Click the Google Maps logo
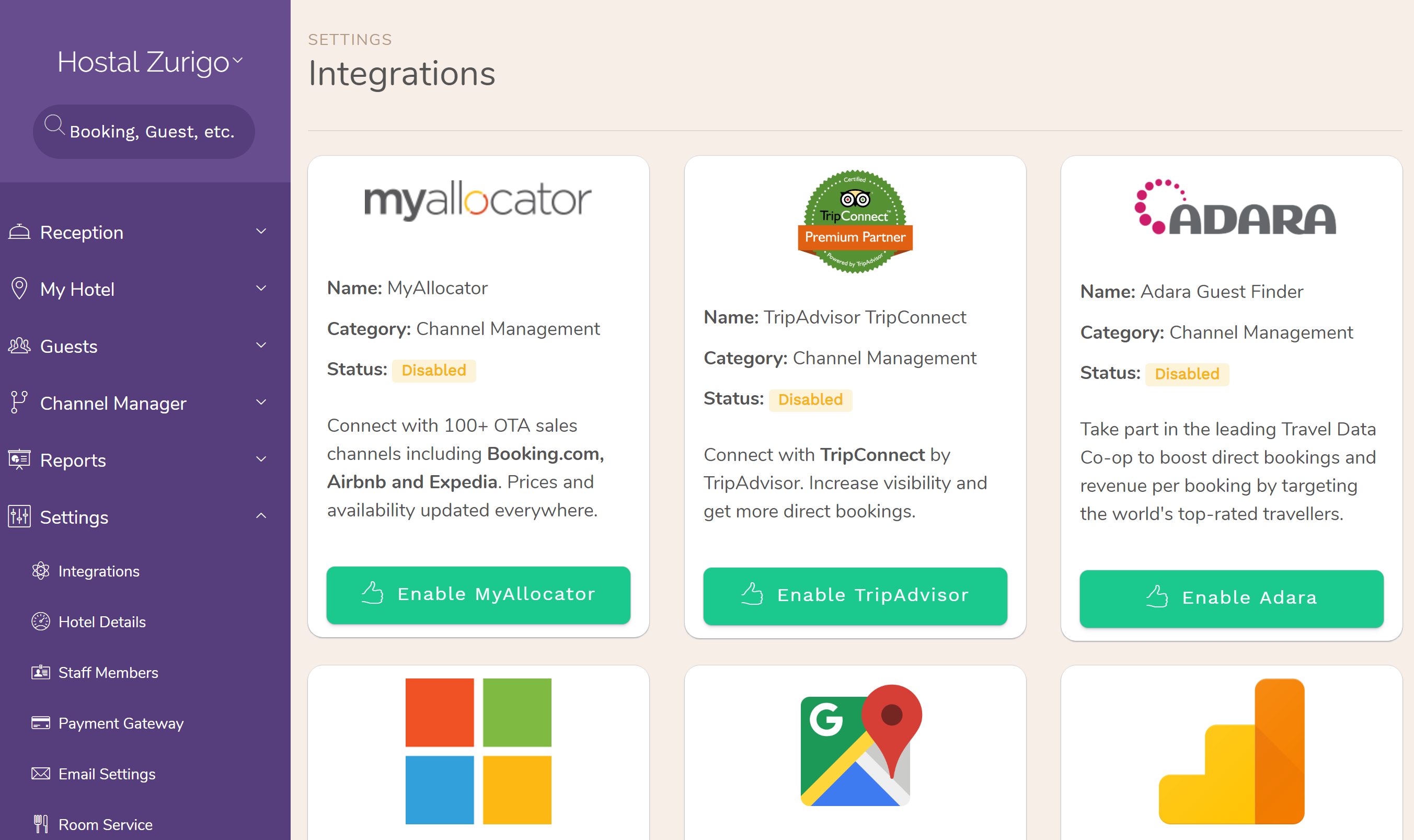1414x840 pixels. click(x=861, y=745)
